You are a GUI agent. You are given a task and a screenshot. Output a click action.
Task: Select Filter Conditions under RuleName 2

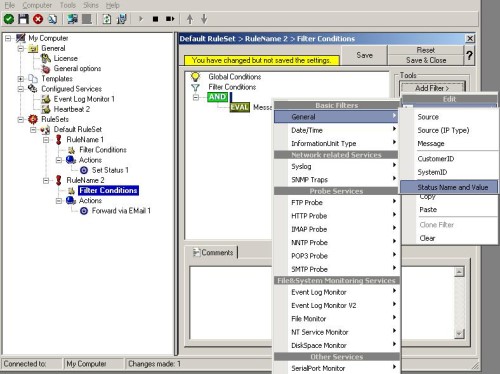click(x=108, y=190)
